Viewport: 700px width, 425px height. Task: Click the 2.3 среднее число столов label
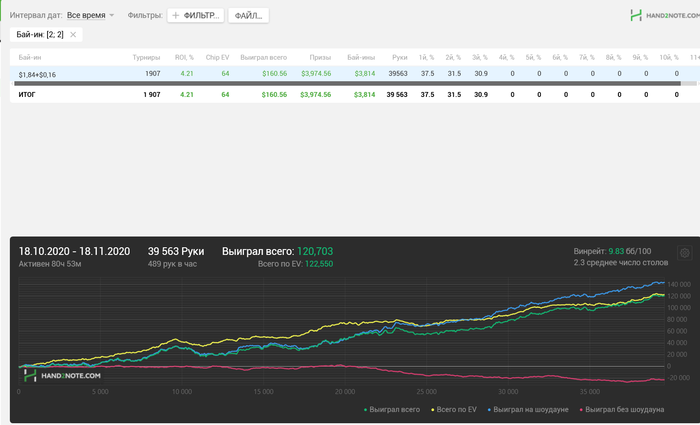coord(621,262)
